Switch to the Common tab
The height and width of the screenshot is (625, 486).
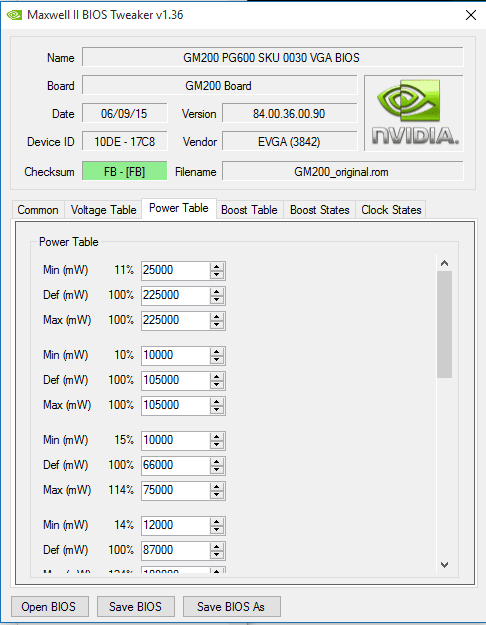click(x=38, y=210)
